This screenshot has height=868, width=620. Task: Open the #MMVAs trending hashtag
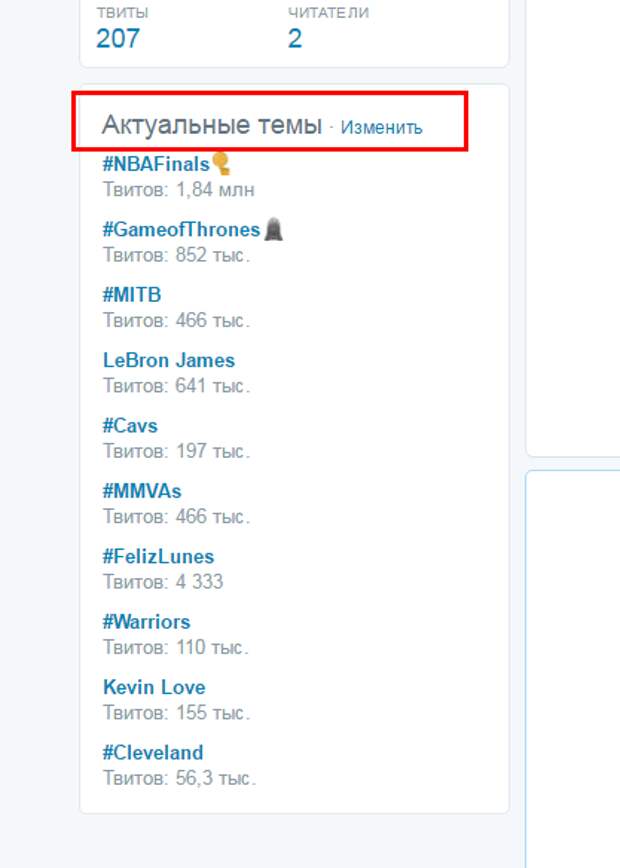142,491
